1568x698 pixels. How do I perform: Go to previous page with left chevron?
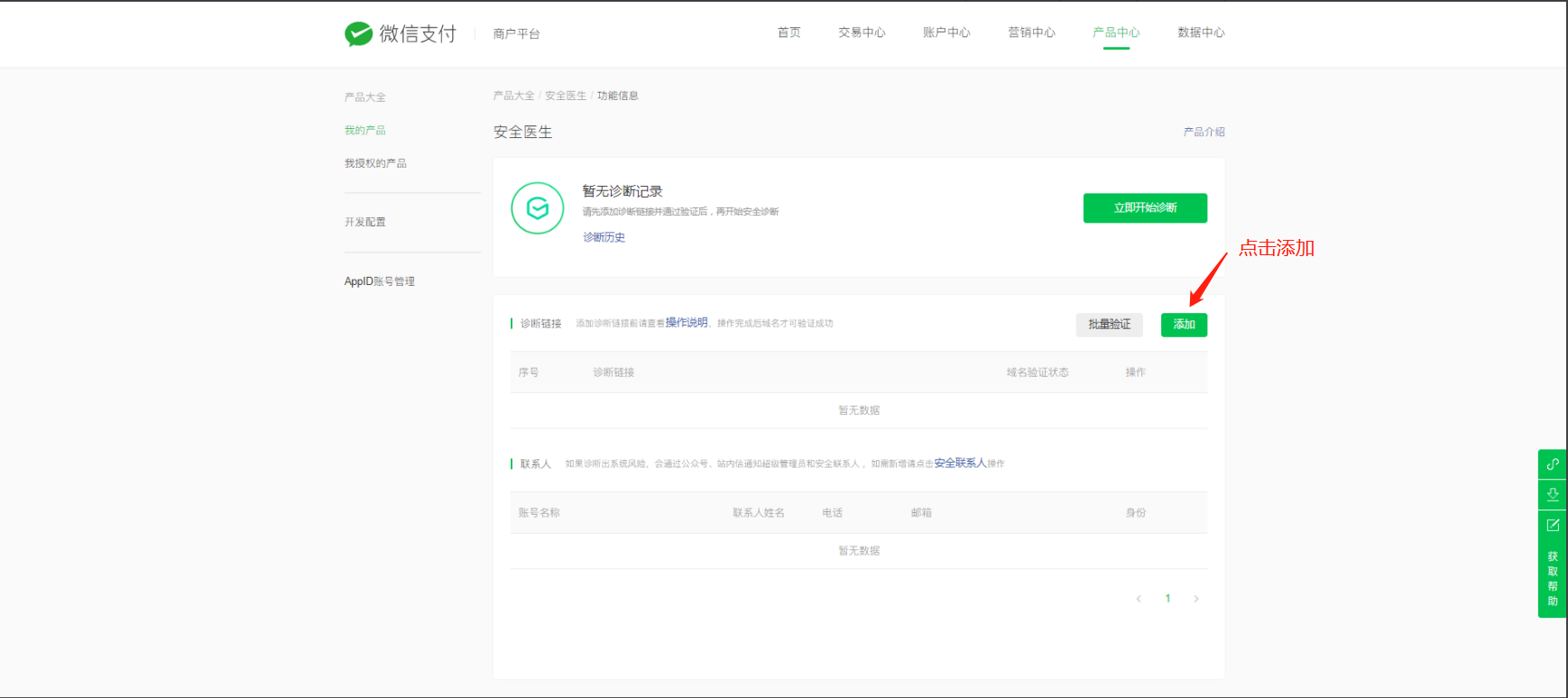tap(1139, 599)
